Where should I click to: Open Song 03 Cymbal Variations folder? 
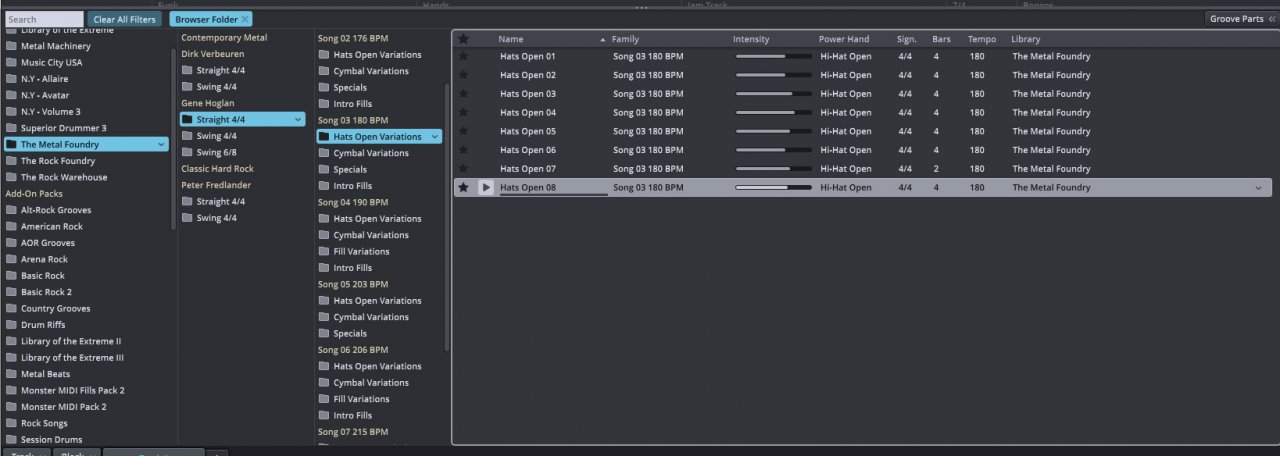[x=363, y=153]
